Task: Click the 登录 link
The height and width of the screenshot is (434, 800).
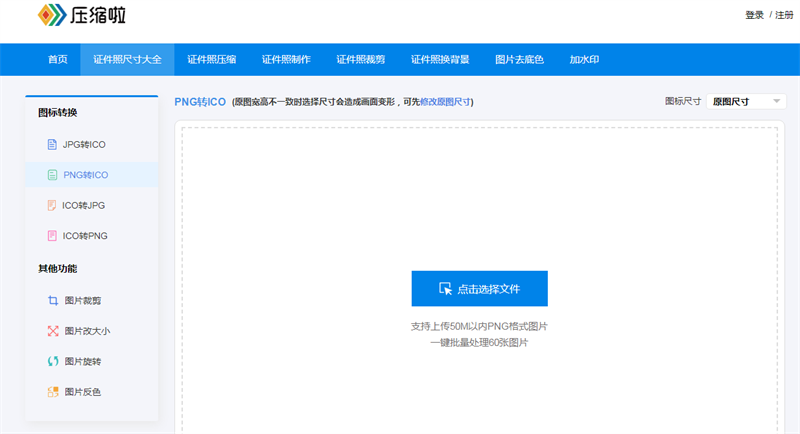Action: click(x=754, y=15)
